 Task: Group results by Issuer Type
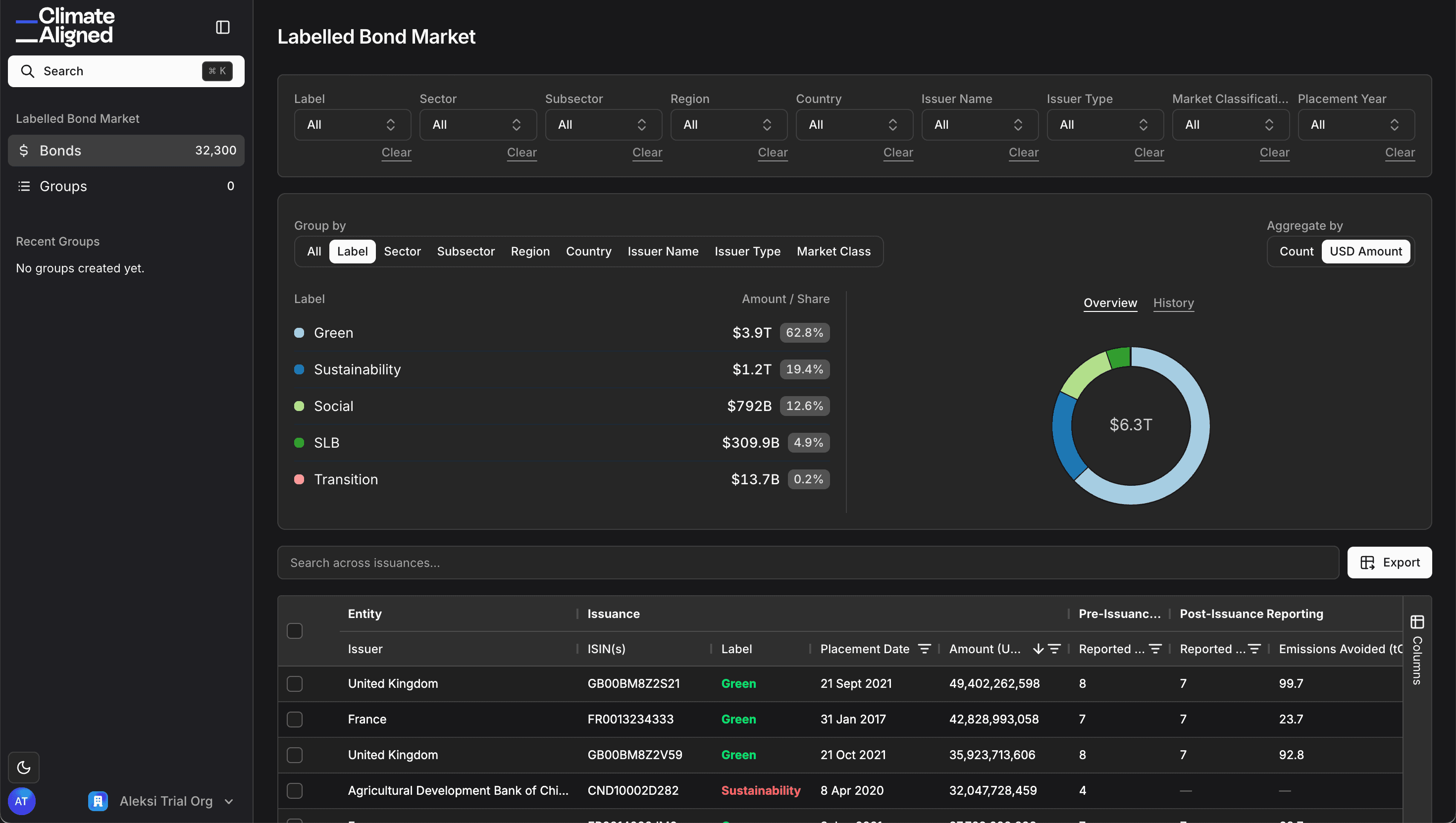[747, 251]
